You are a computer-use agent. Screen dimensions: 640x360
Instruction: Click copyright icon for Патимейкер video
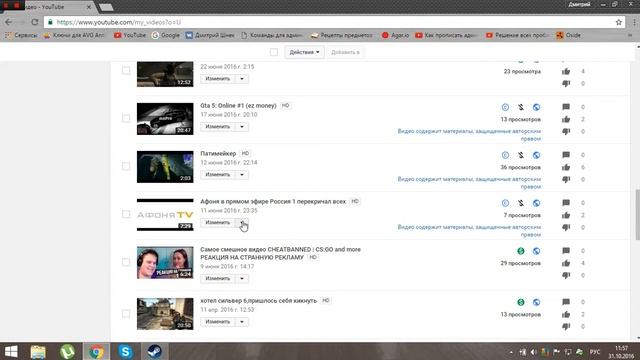pos(505,155)
